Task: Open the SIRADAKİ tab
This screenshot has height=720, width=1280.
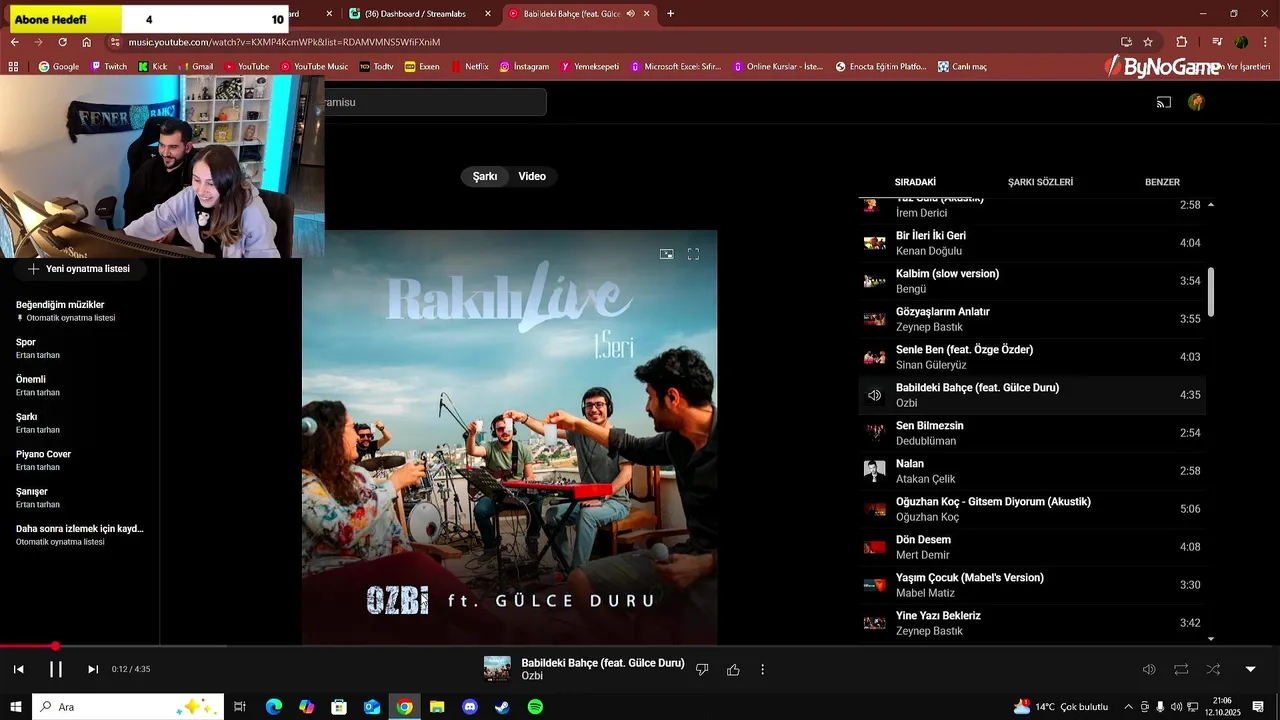Action: [915, 182]
